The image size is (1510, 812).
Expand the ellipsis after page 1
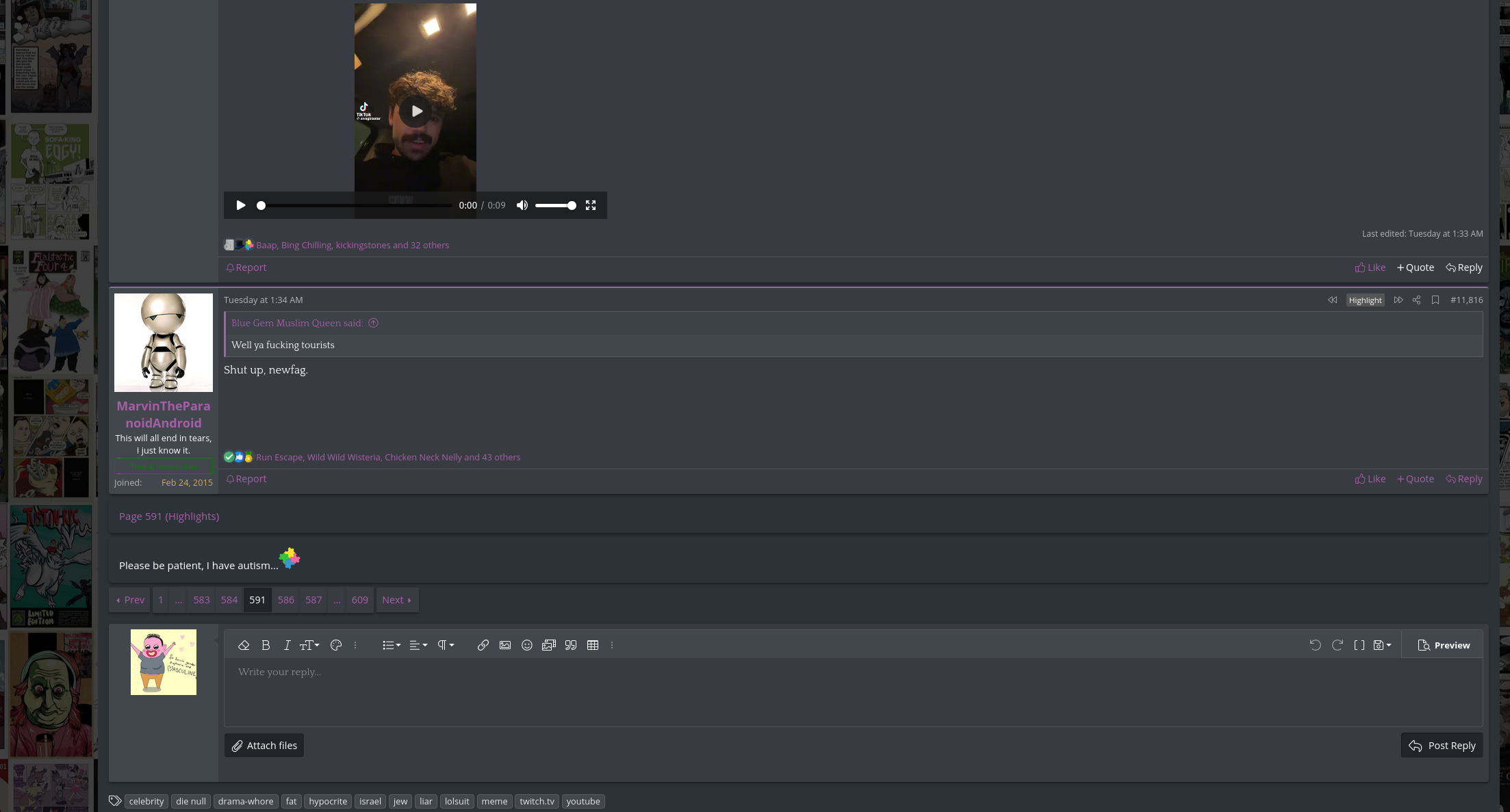179,600
